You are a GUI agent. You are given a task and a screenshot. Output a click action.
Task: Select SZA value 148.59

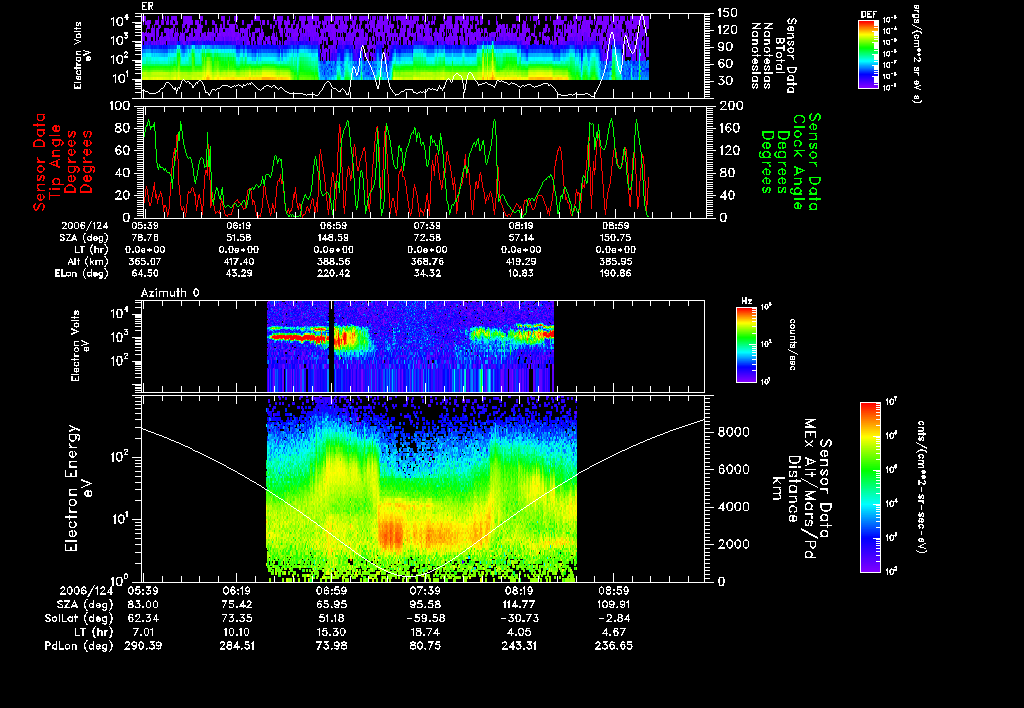(x=333, y=238)
